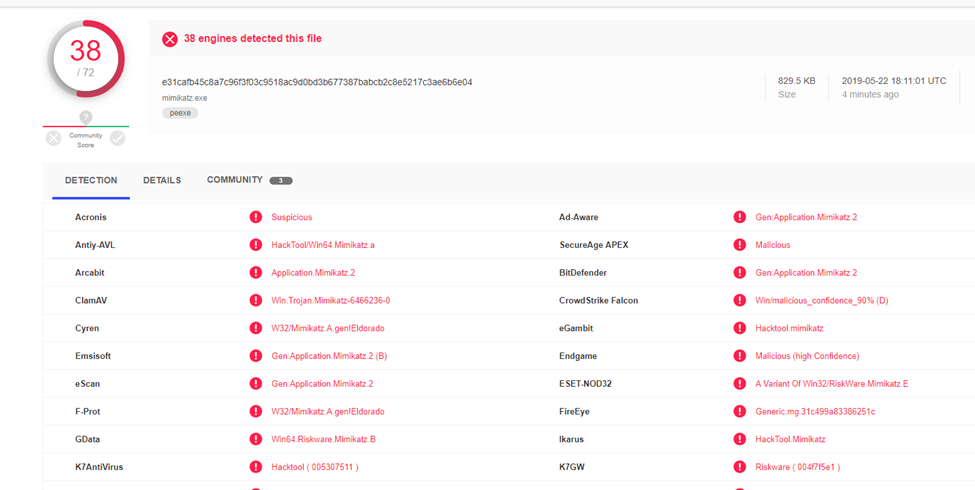Screen dimensions: 975x490
Task: Click the warning icon in the Ad-Aware row
Action: pyautogui.click(x=739, y=217)
